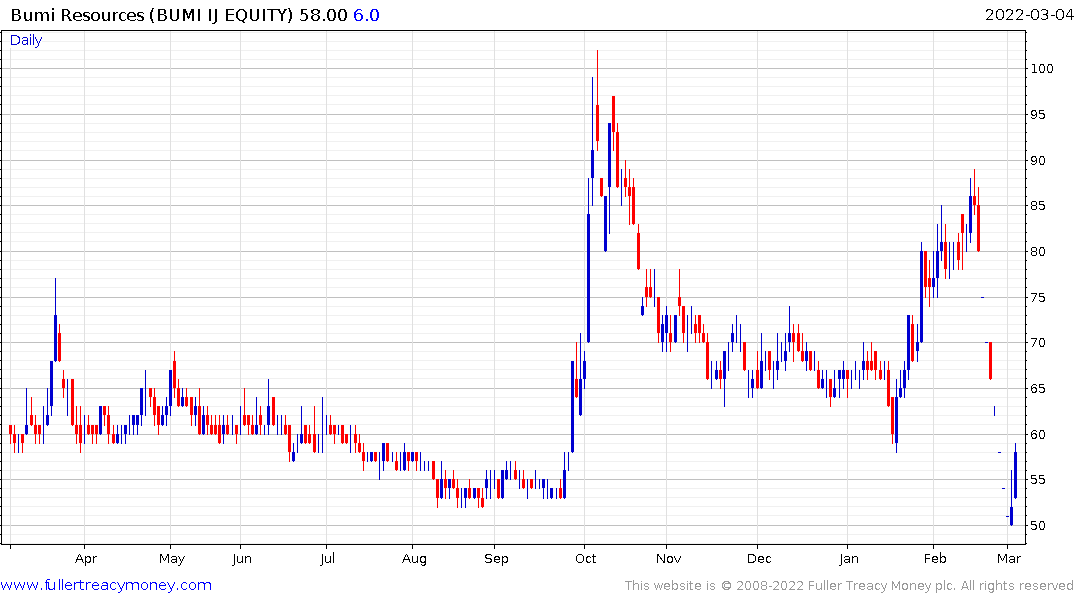Image resolution: width=1075 pixels, height=600 pixels.
Task: Select the Jul label on the time axis
Action: (326, 559)
